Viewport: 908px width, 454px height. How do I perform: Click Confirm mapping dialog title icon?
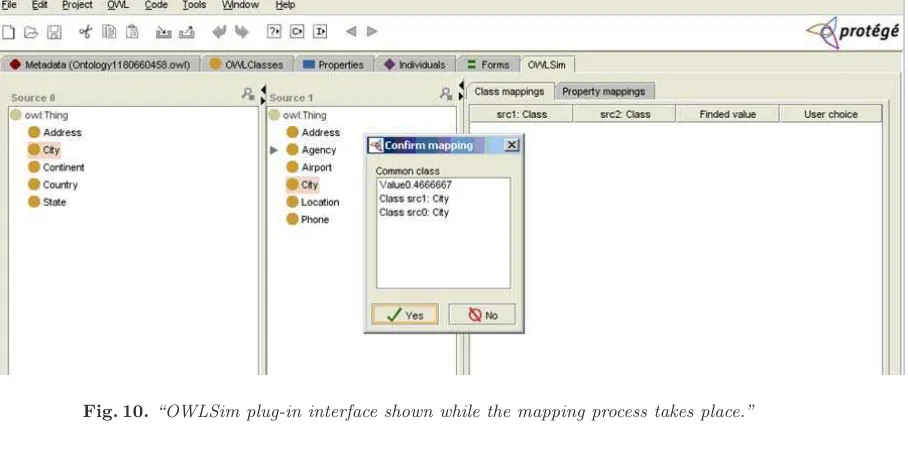click(x=376, y=145)
